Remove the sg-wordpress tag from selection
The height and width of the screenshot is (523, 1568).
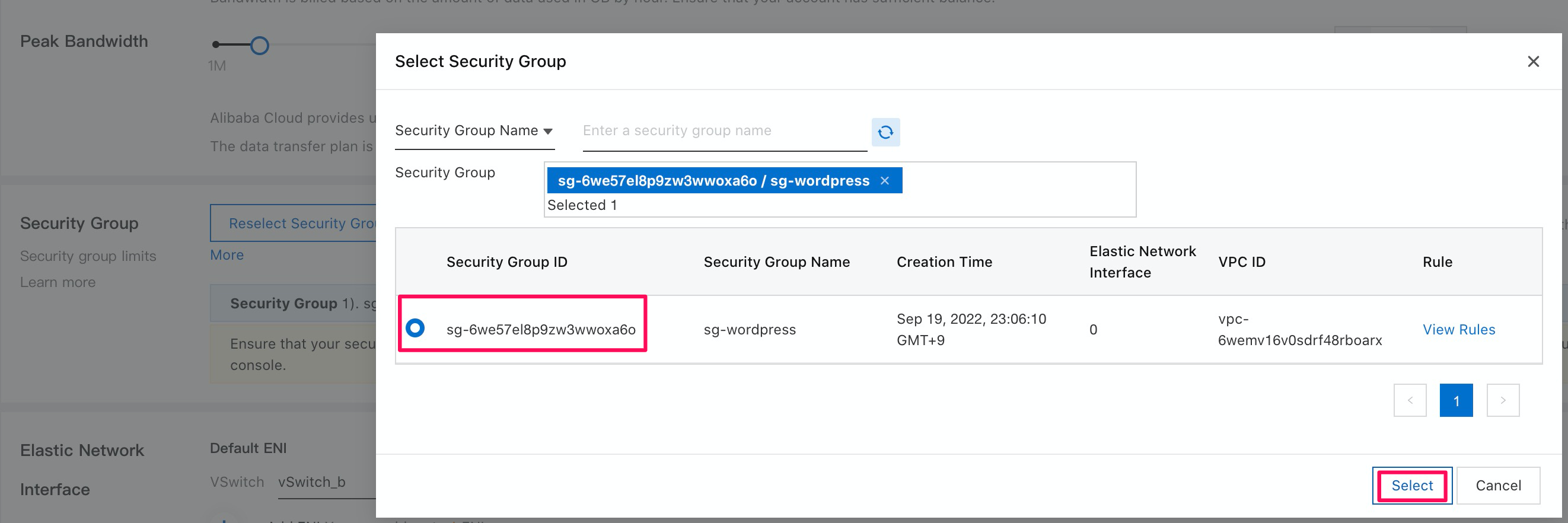click(x=884, y=181)
